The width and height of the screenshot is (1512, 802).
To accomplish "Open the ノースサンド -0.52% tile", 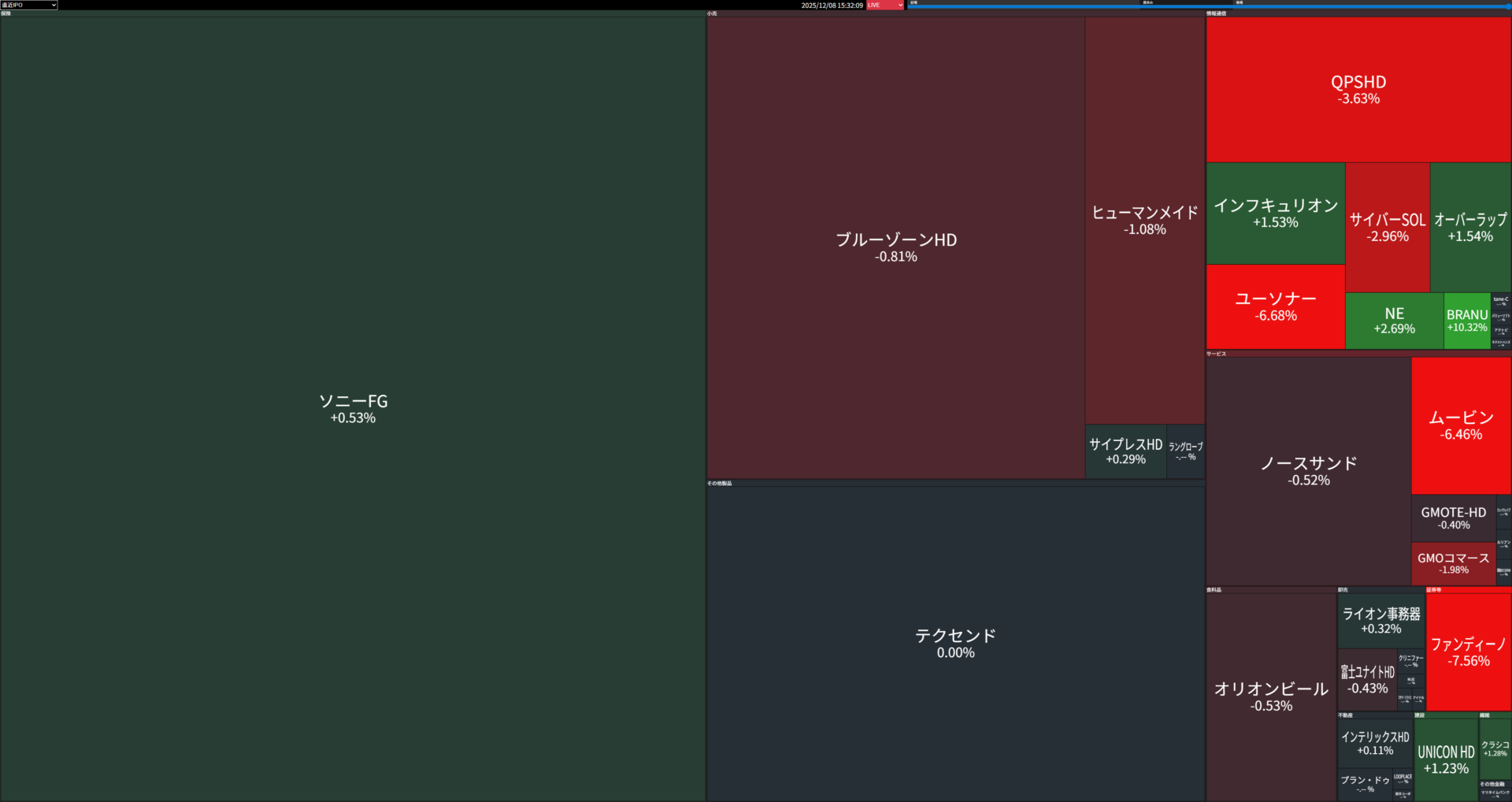I will point(1308,470).
